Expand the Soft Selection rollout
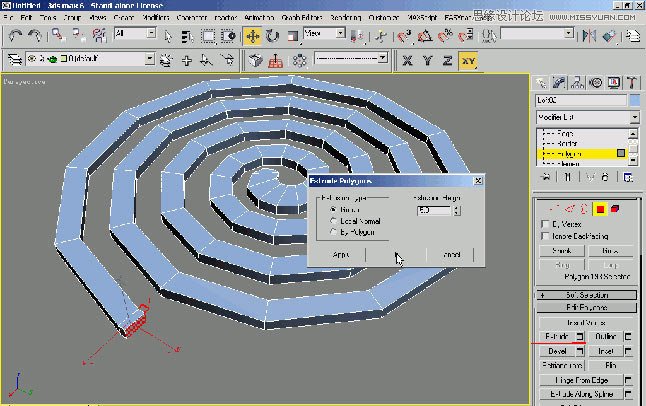 587,295
